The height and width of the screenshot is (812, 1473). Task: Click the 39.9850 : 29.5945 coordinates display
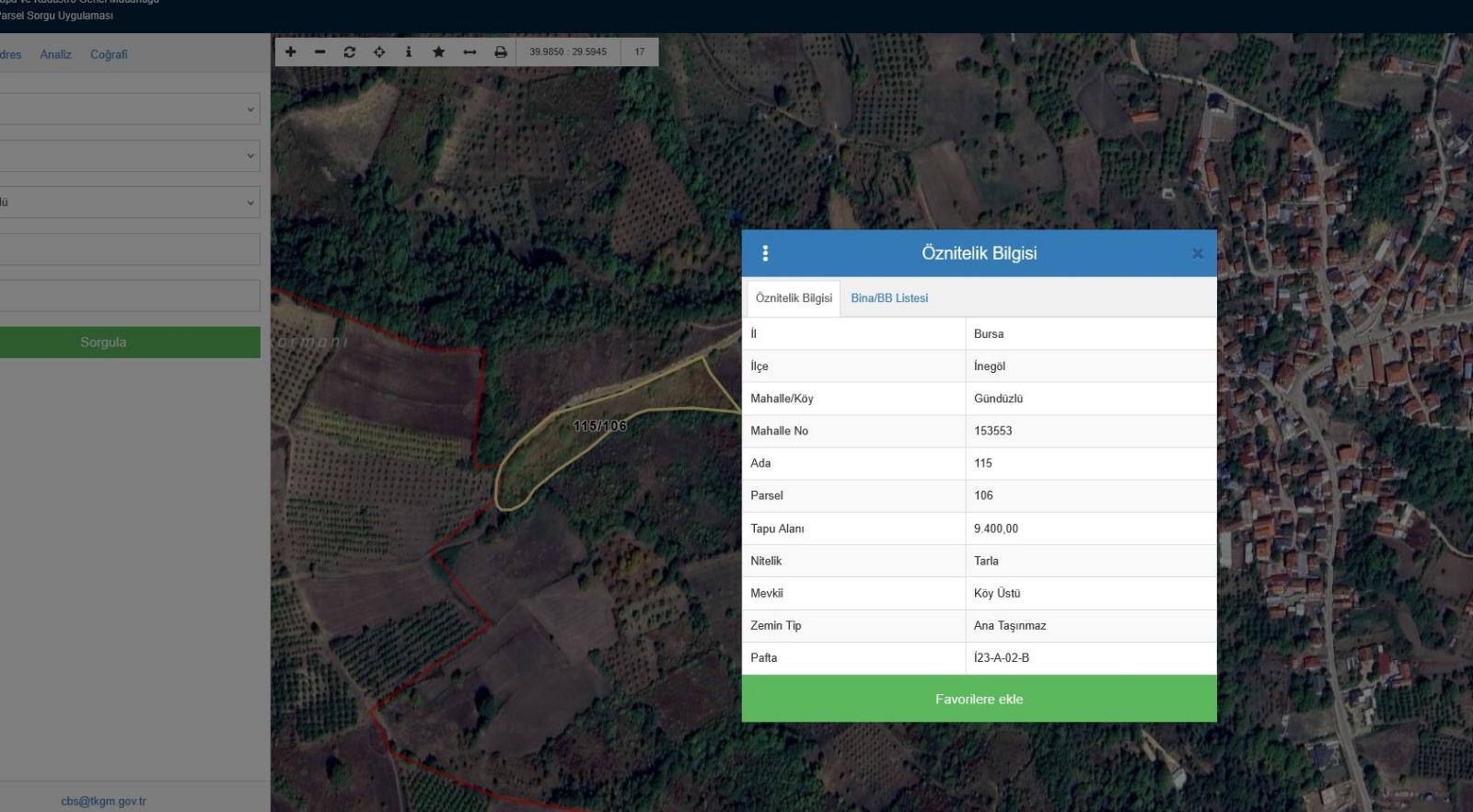pyautogui.click(x=568, y=52)
